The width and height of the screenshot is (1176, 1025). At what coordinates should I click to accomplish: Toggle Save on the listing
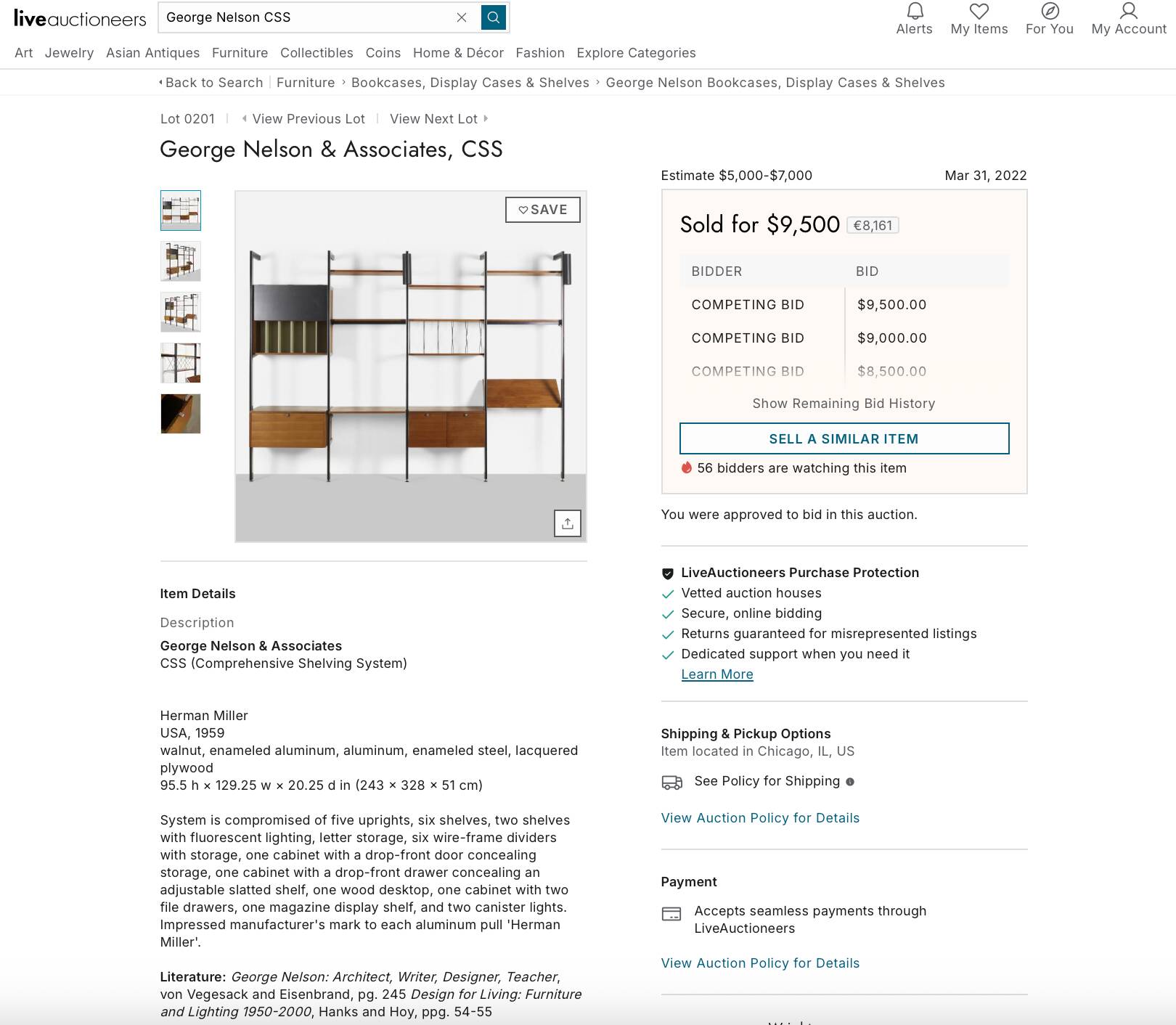pyautogui.click(x=542, y=209)
